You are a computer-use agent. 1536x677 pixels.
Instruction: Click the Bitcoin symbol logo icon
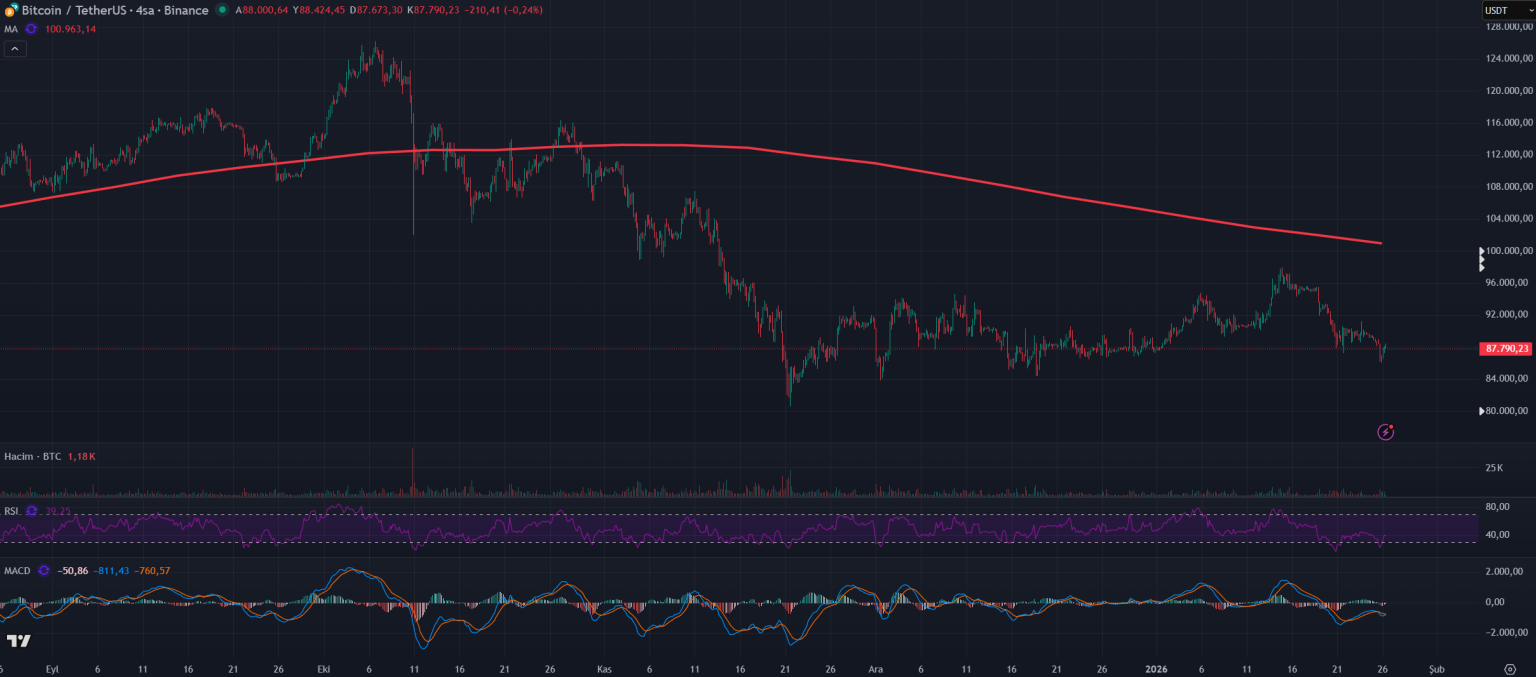12,10
